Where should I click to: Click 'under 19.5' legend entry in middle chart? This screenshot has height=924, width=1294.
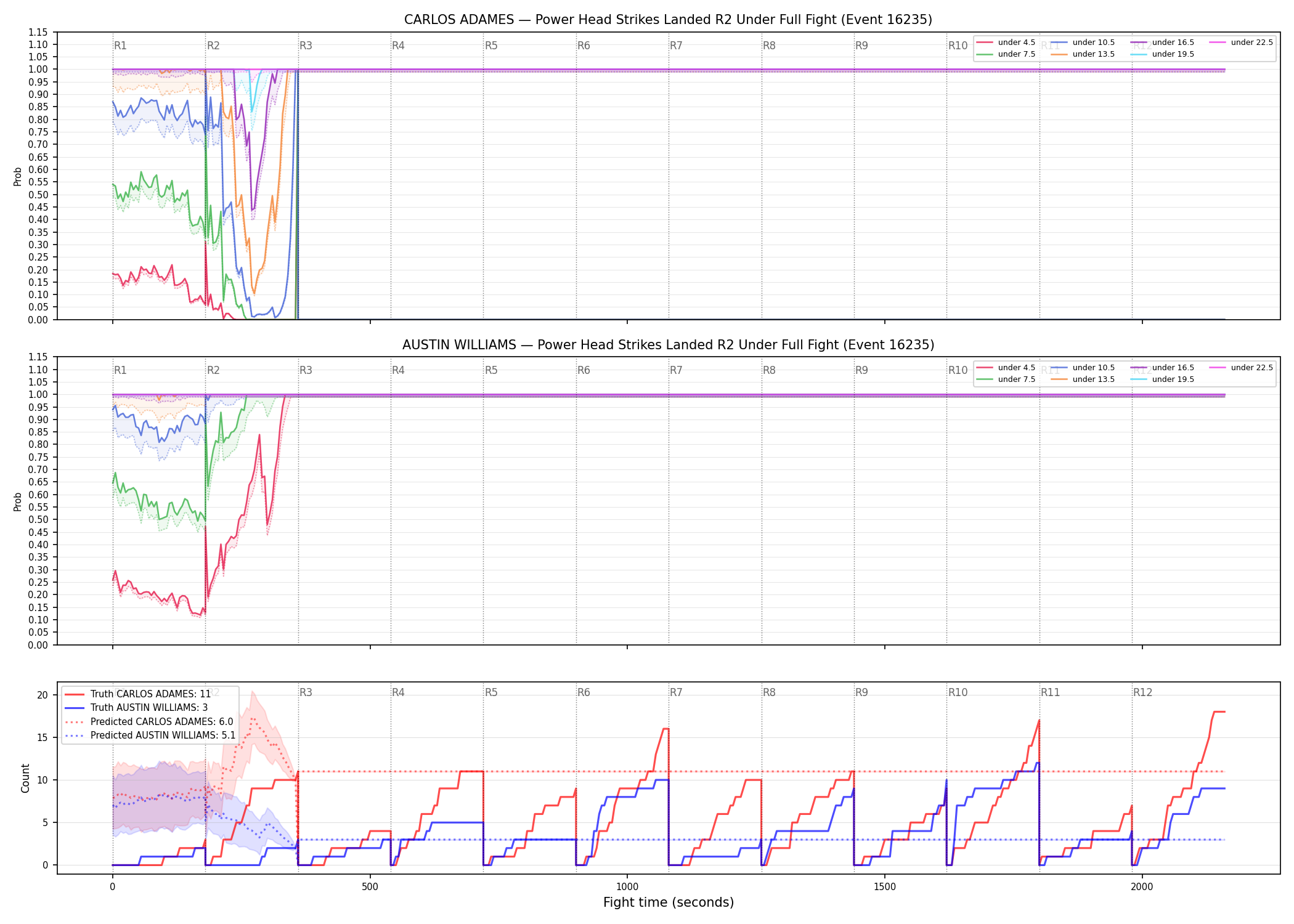(x=1162, y=379)
